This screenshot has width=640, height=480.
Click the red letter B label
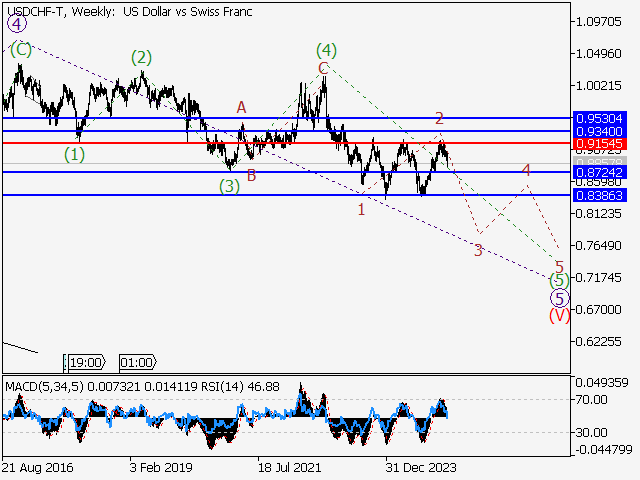251,176
